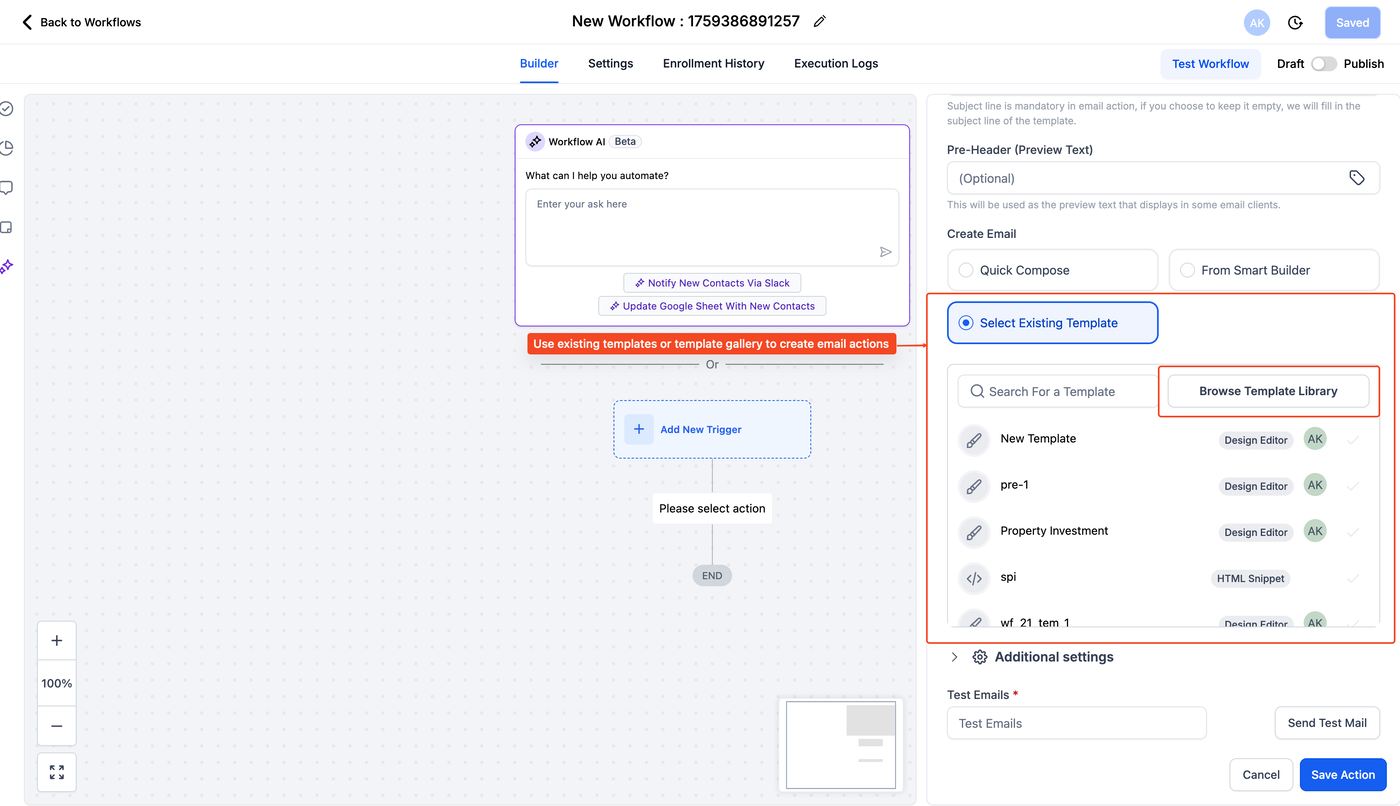1400x806 pixels.
Task: Click the Save Action button
Action: pyautogui.click(x=1342, y=774)
